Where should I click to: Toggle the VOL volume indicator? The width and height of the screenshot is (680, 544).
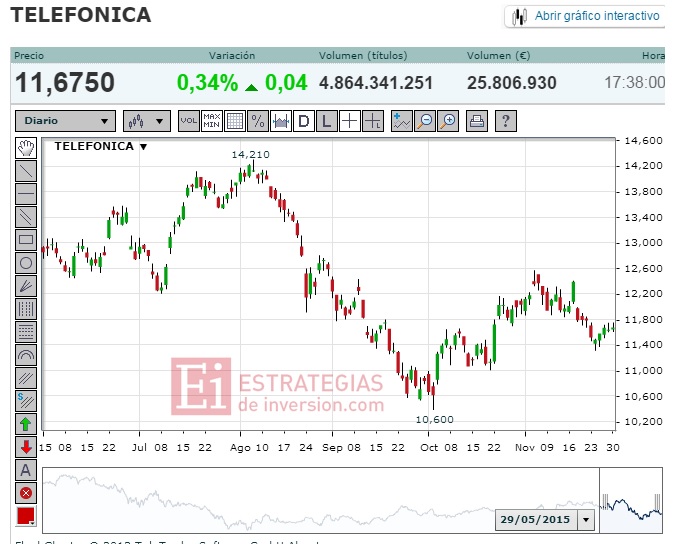click(189, 121)
